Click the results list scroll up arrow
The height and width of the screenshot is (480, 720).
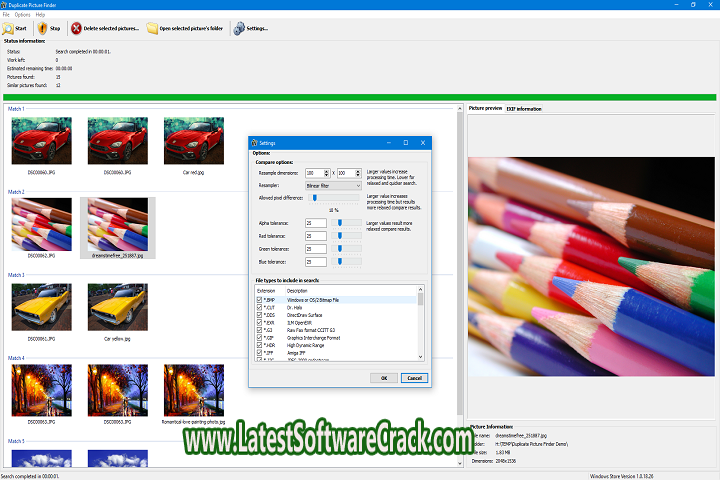click(x=460, y=108)
